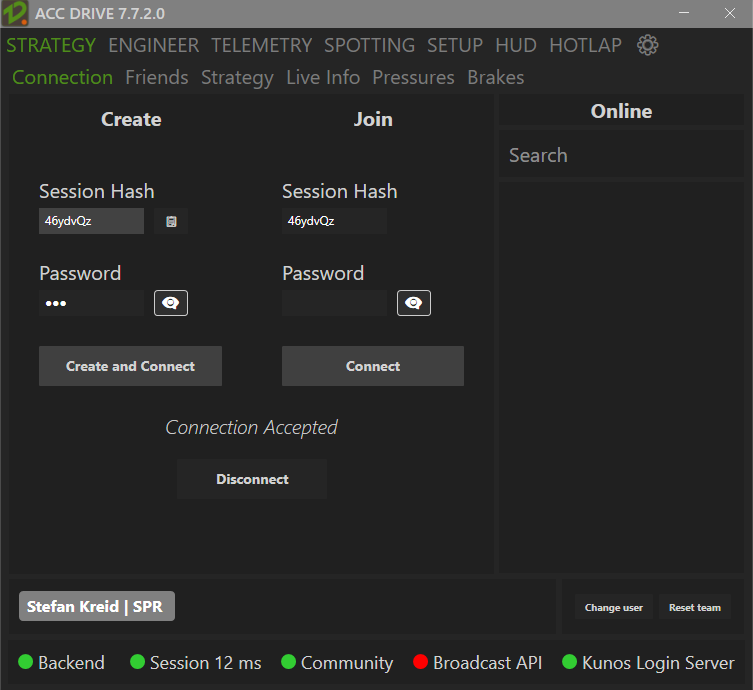
Task: Click the red Broadcast API status dot
Action: pos(420,662)
